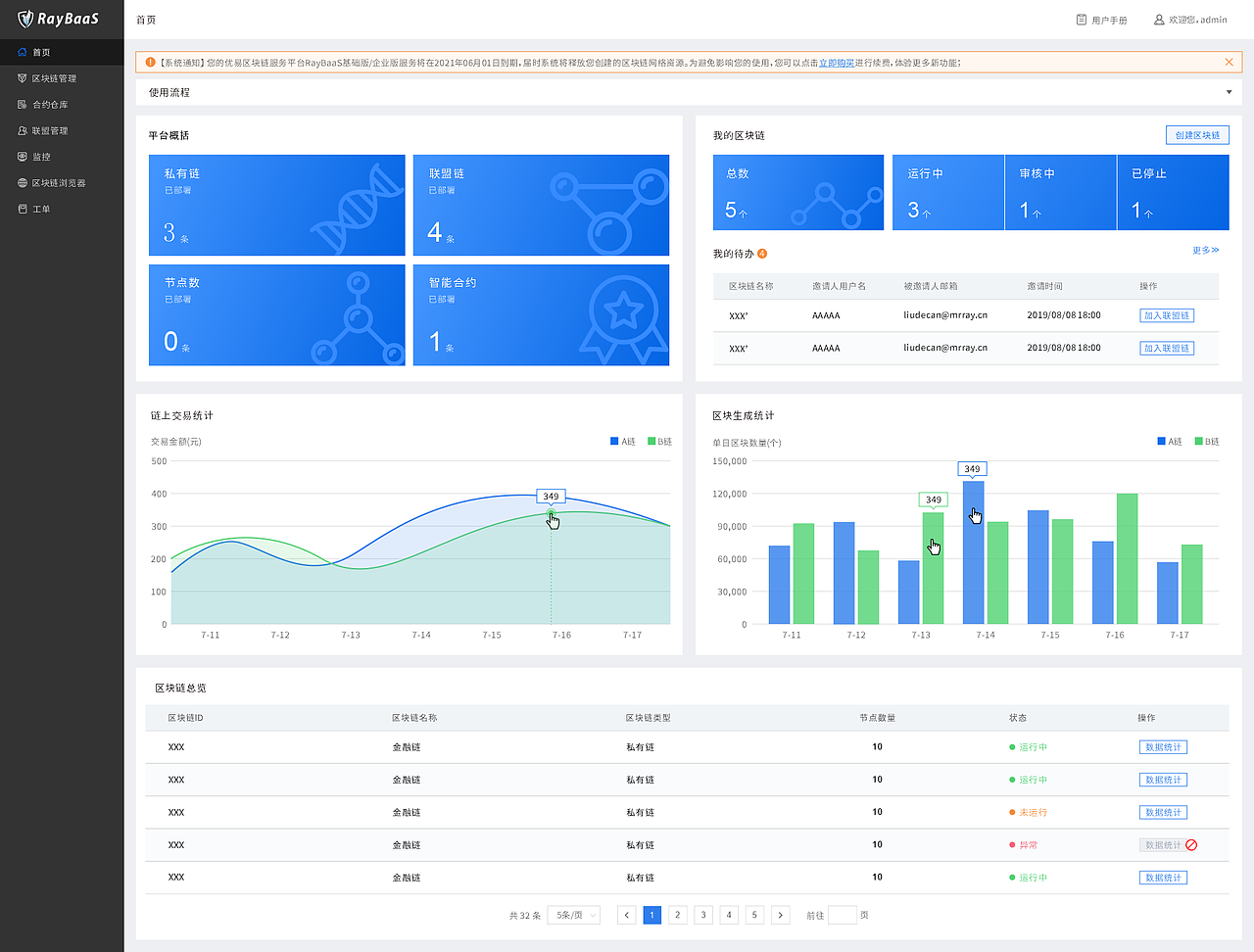Click the node icon on 节点数 card
The width and height of the screenshot is (1254, 952).
tap(358, 318)
